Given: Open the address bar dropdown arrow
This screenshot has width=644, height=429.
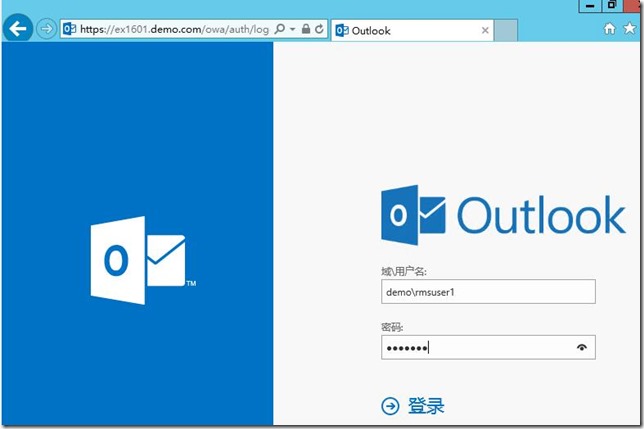Looking at the screenshot, I should click(x=292, y=29).
